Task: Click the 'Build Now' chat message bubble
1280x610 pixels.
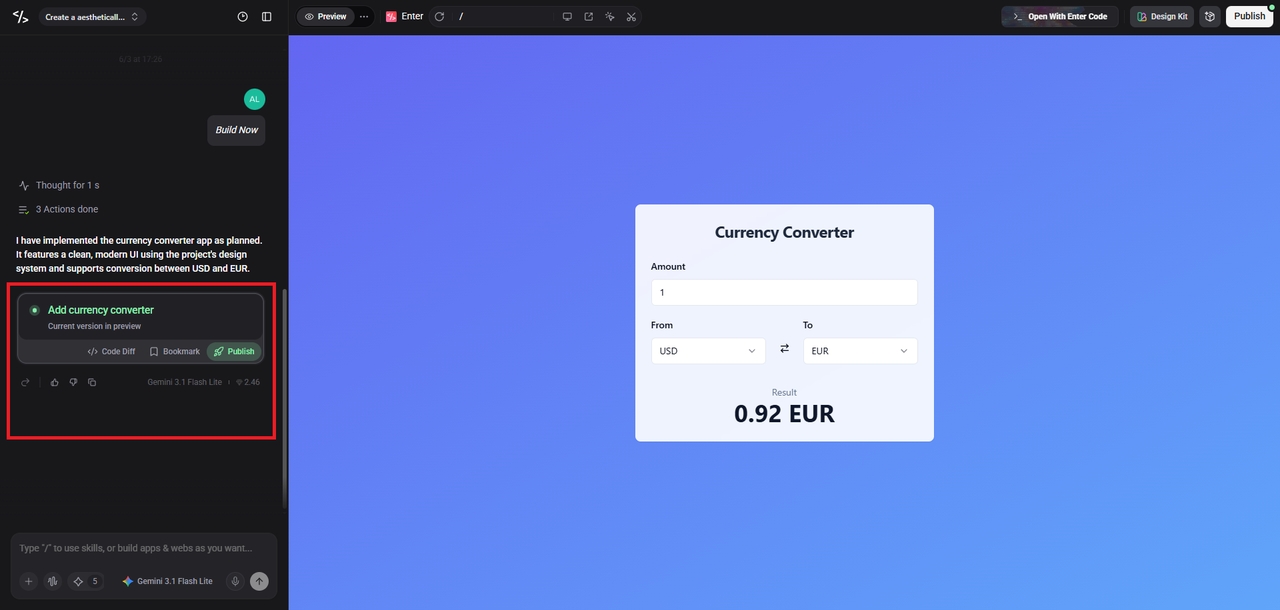Action: (x=236, y=130)
